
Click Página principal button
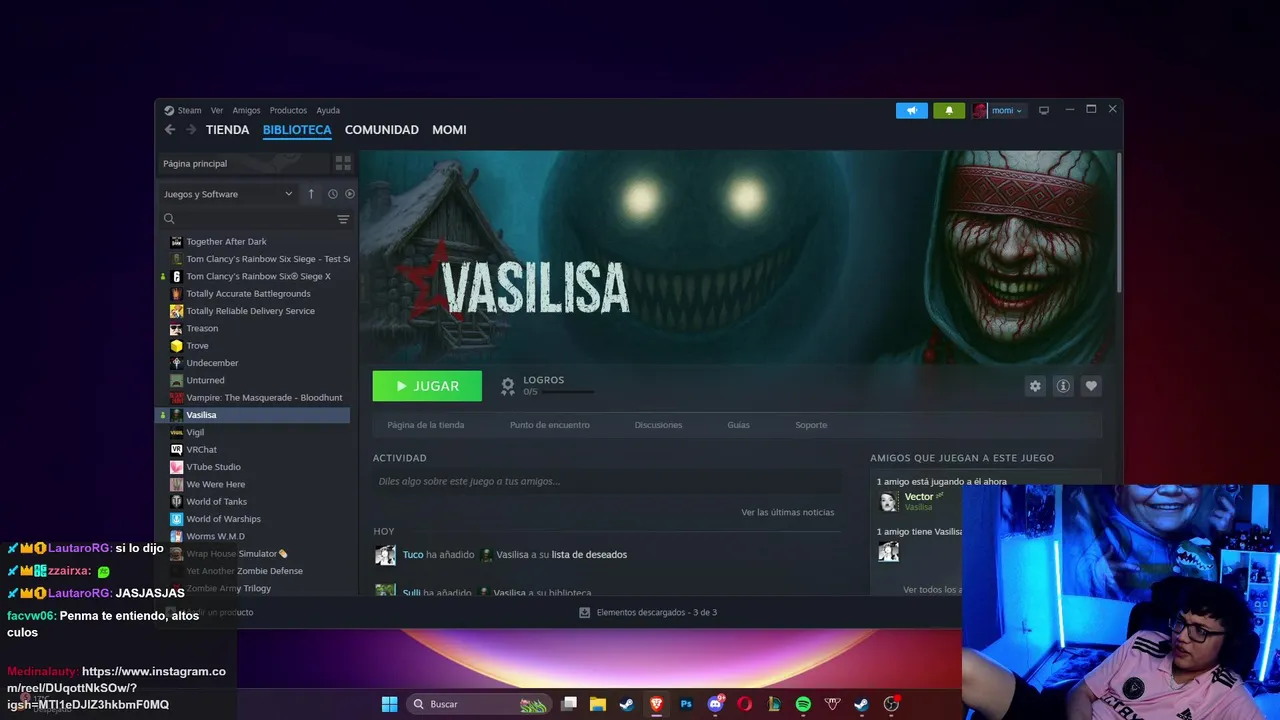(x=245, y=163)
